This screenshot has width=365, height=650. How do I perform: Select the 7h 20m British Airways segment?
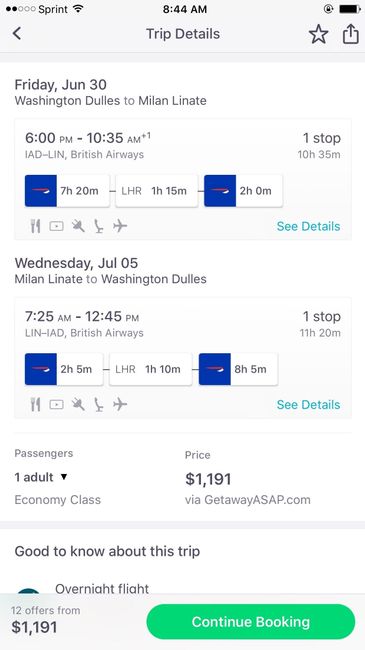pyautogui.click(x=67, y=191)
